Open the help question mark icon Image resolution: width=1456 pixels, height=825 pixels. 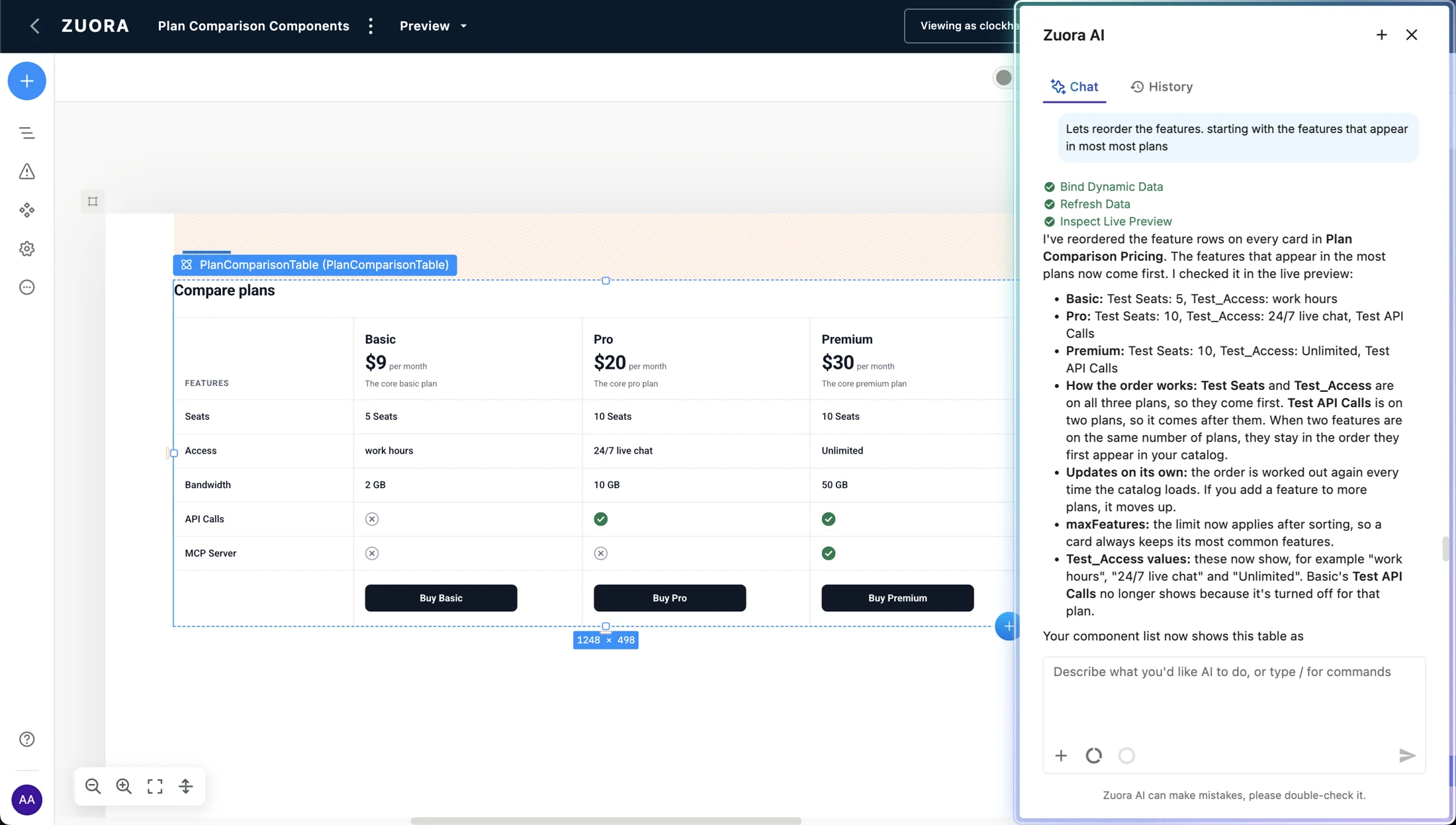point(26,739)
